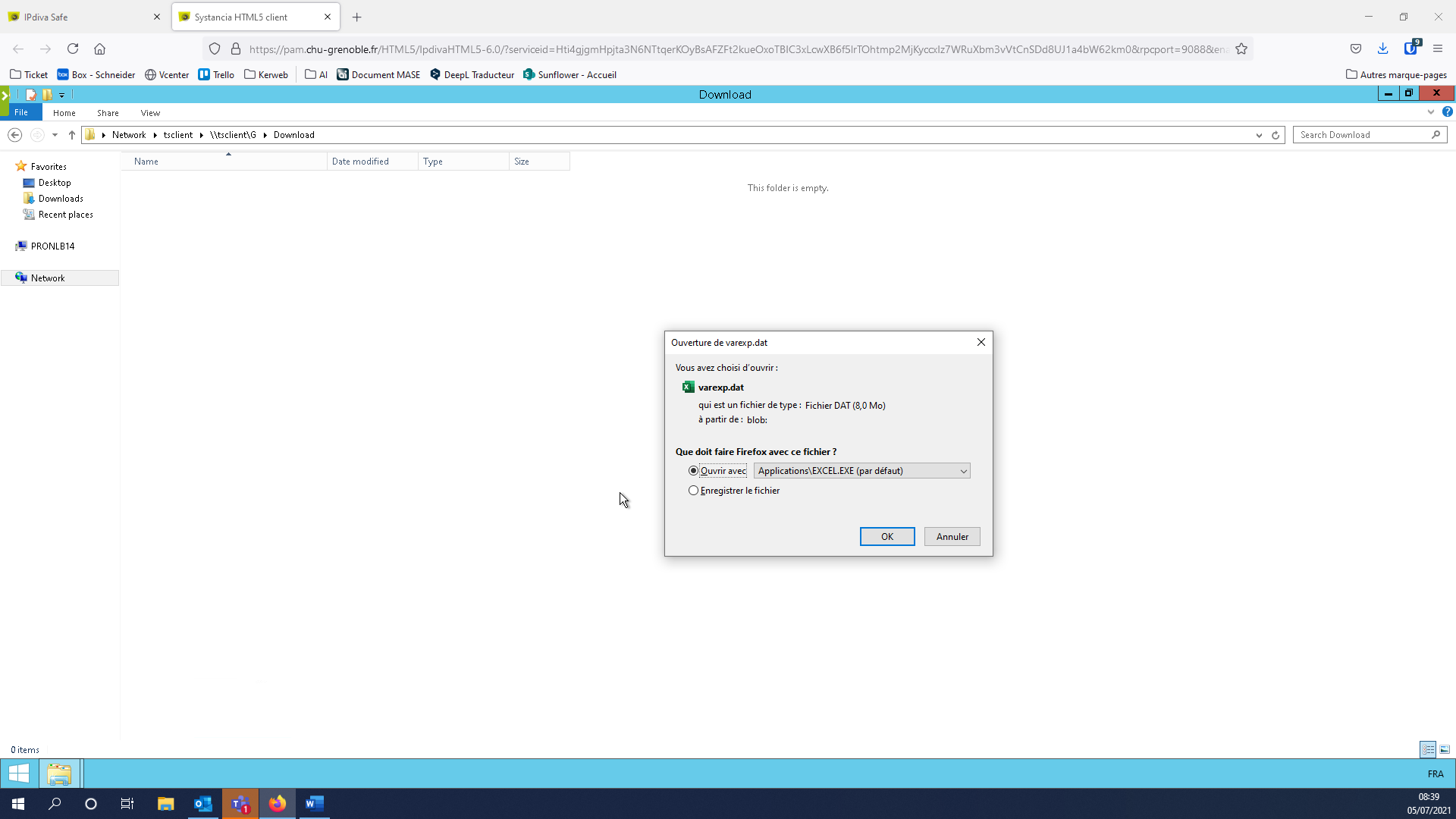Open Outlook from Windows taskbar

coord(202,804)
